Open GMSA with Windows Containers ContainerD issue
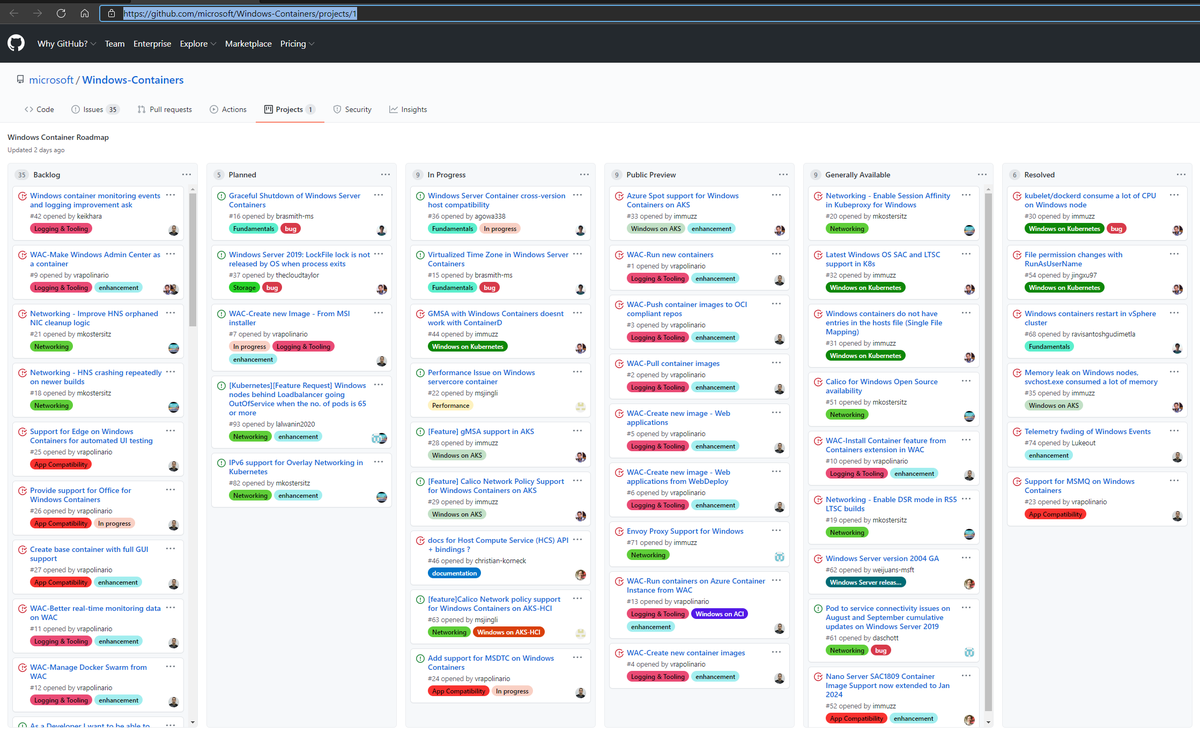The image size is (1200, 732). pyautogui.click(x=495, y=318)
